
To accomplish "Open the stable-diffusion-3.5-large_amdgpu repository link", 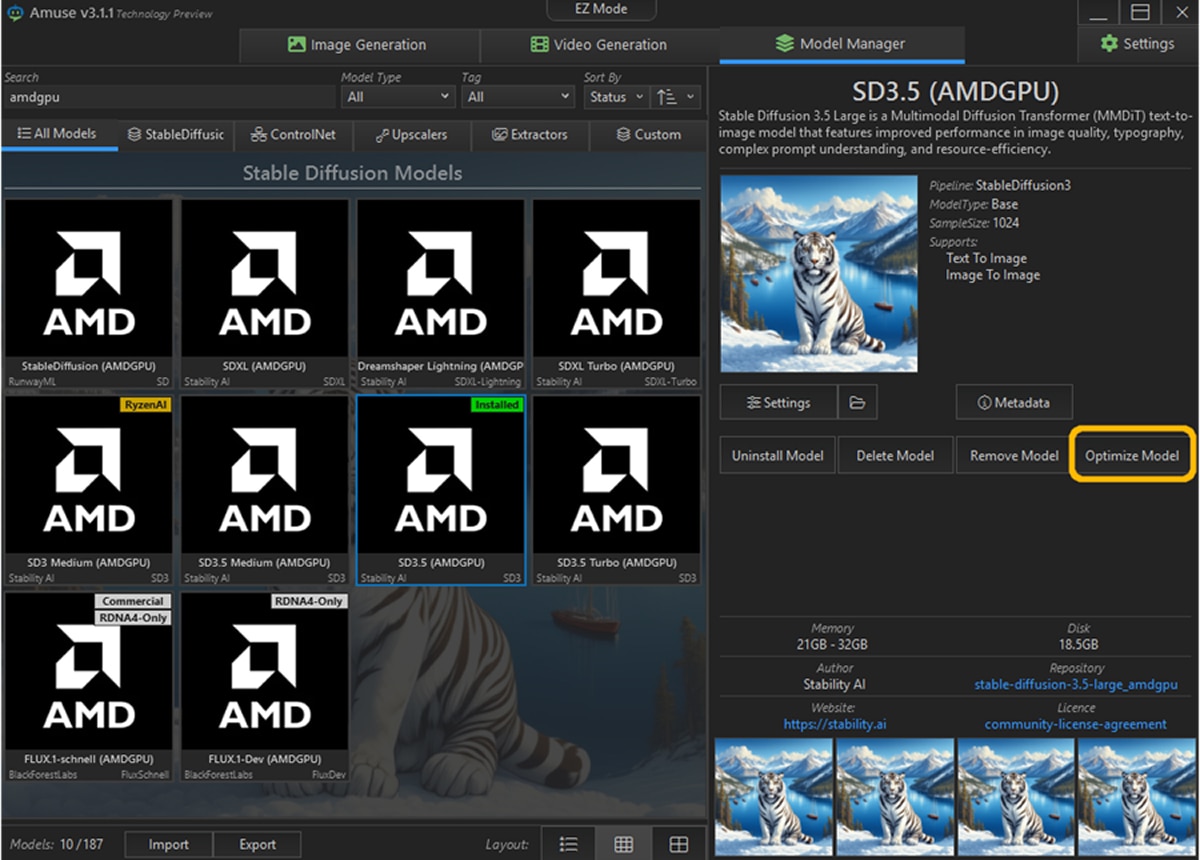I will tap(1075, 685).
